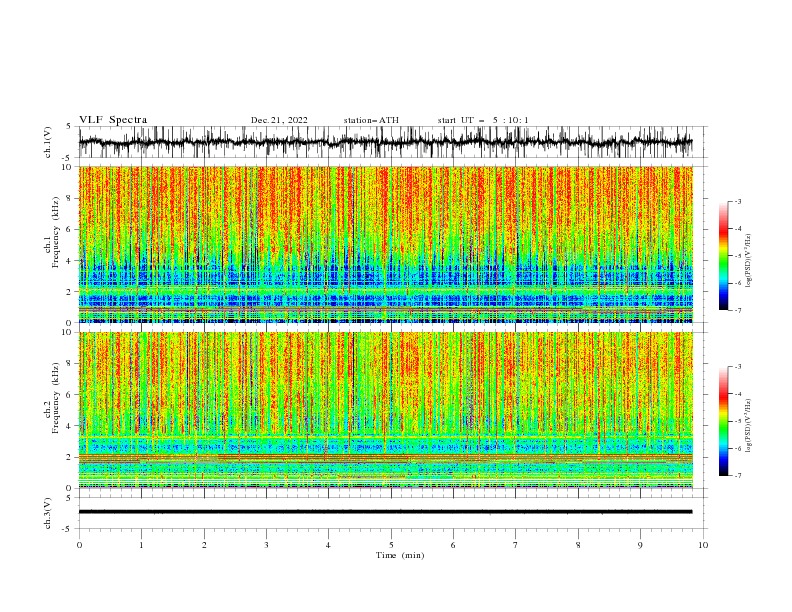Click the ch.3 flat waveform trace
792x612 pixels.
385,512
